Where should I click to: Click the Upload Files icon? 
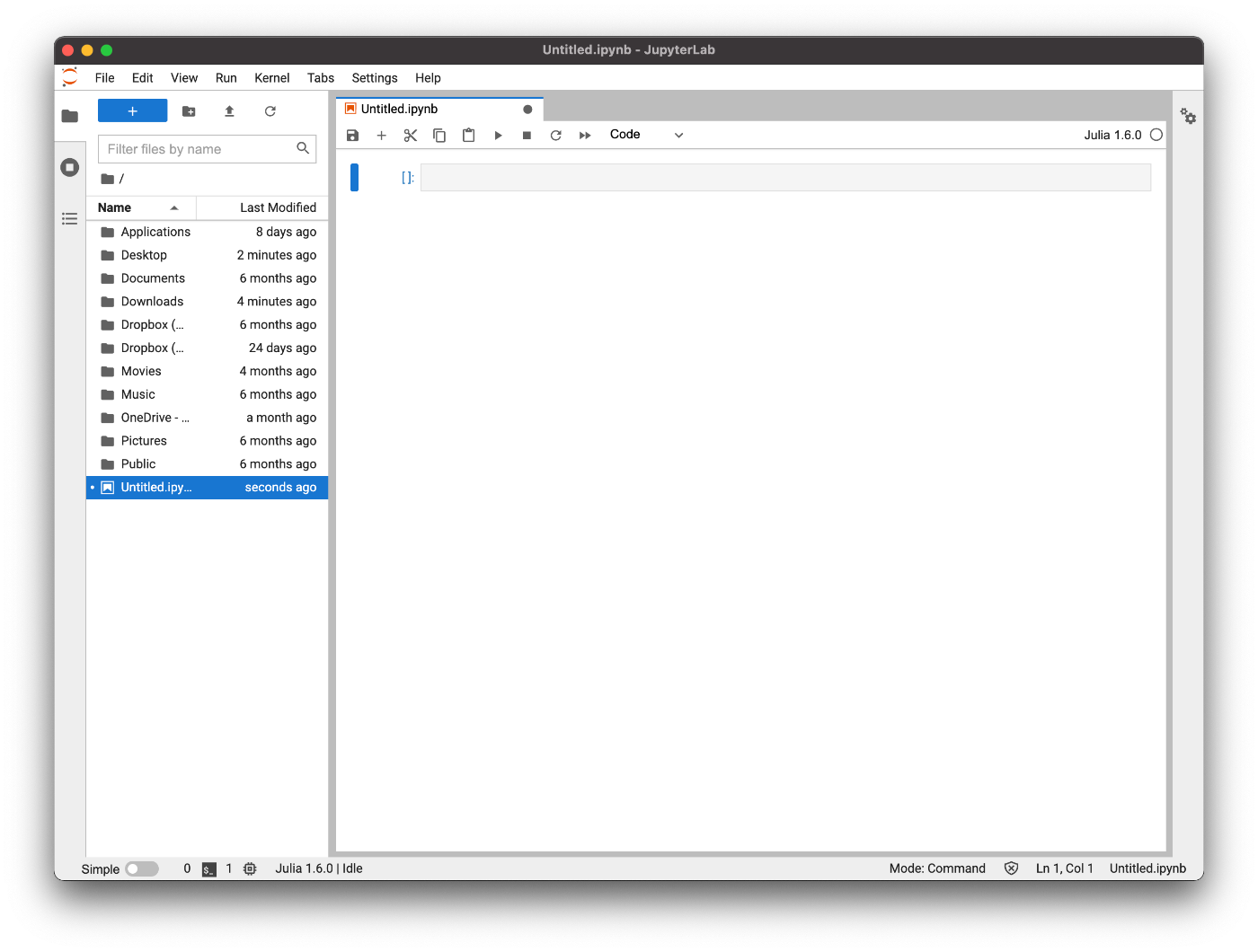(x=229, y=111)
